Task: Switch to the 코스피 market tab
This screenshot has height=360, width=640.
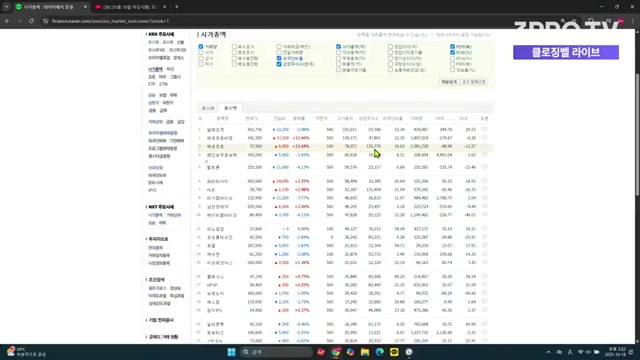Action: click(x=208, y=108)
